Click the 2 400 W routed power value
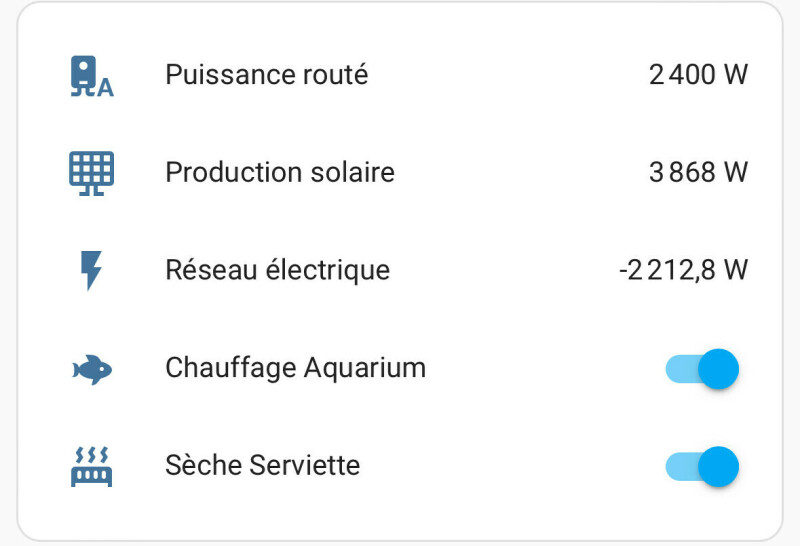This screenshot has height=546, width=800. tap(698, 75)
